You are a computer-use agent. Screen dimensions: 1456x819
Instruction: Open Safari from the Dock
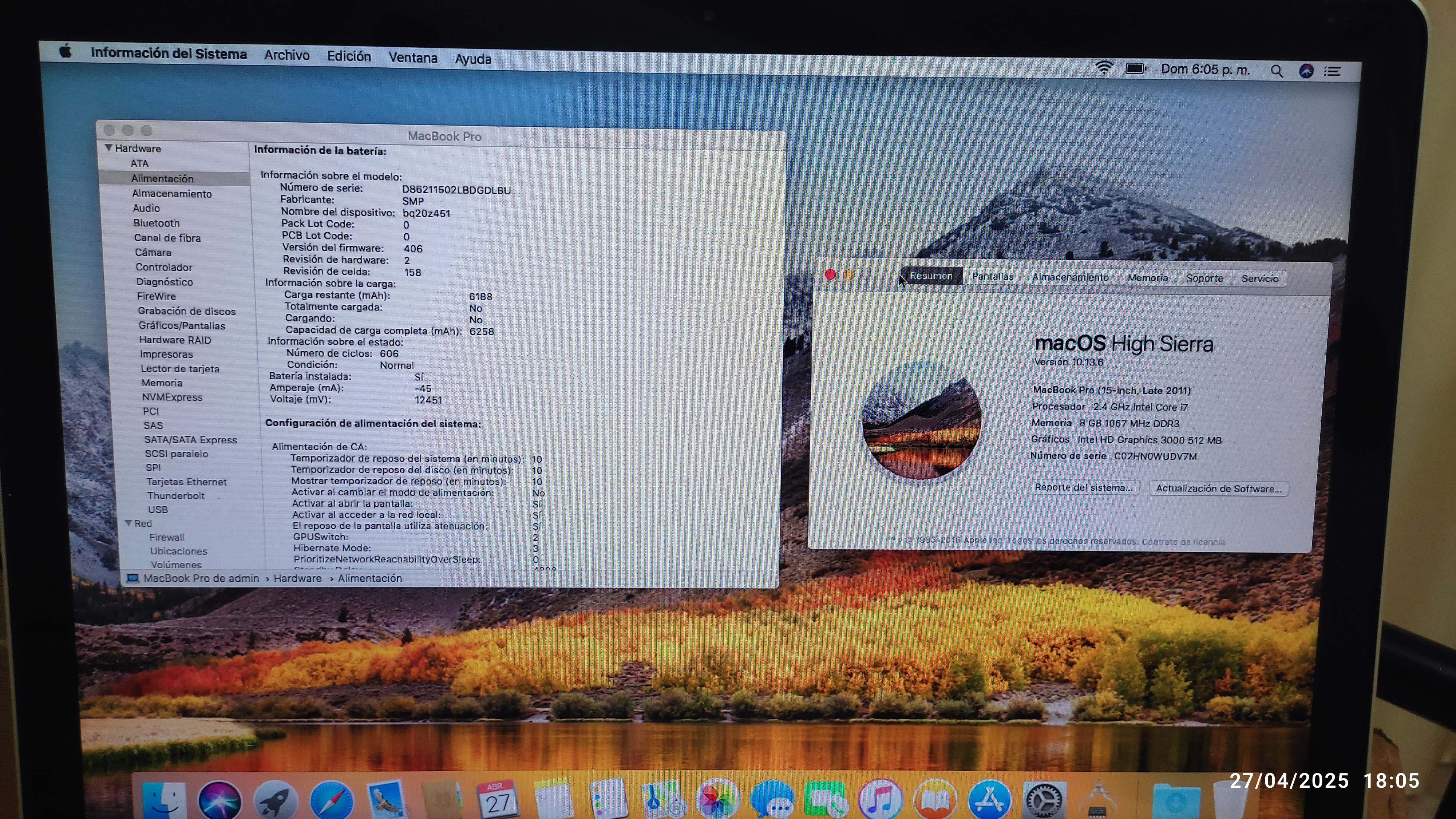click(332, 802)
